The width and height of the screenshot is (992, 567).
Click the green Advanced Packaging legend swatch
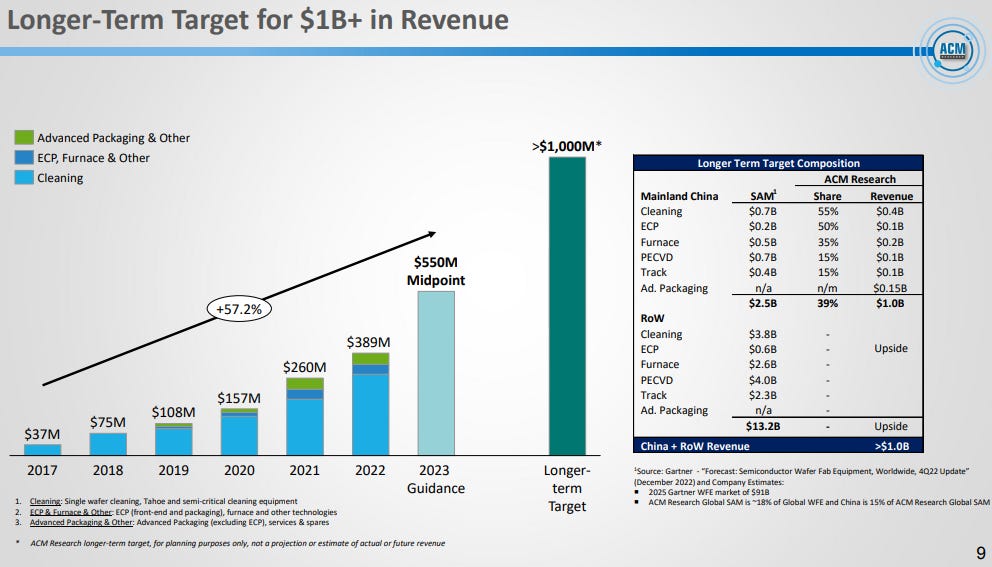(24, 137)
